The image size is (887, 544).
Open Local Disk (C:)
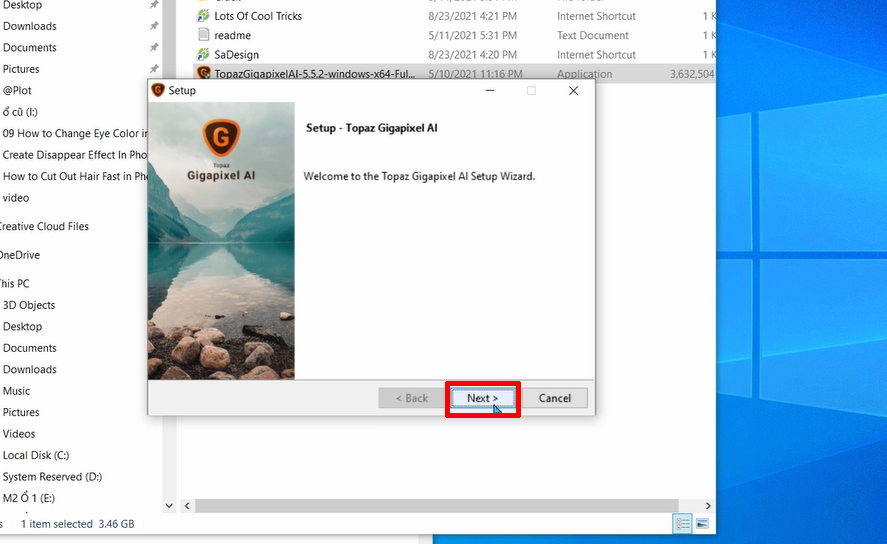point(36,456)
